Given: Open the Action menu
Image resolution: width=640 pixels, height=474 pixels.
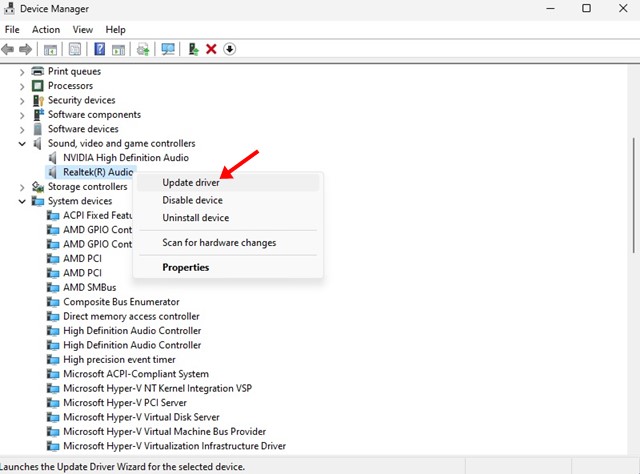Looking at the screenshot, I should [x=46, y=30].
